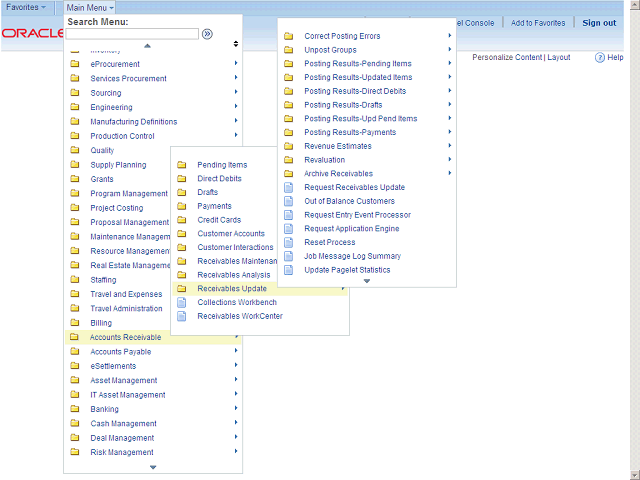640x480 pixels.
Task: Open the Favorites dropdown
Action: 26,7
